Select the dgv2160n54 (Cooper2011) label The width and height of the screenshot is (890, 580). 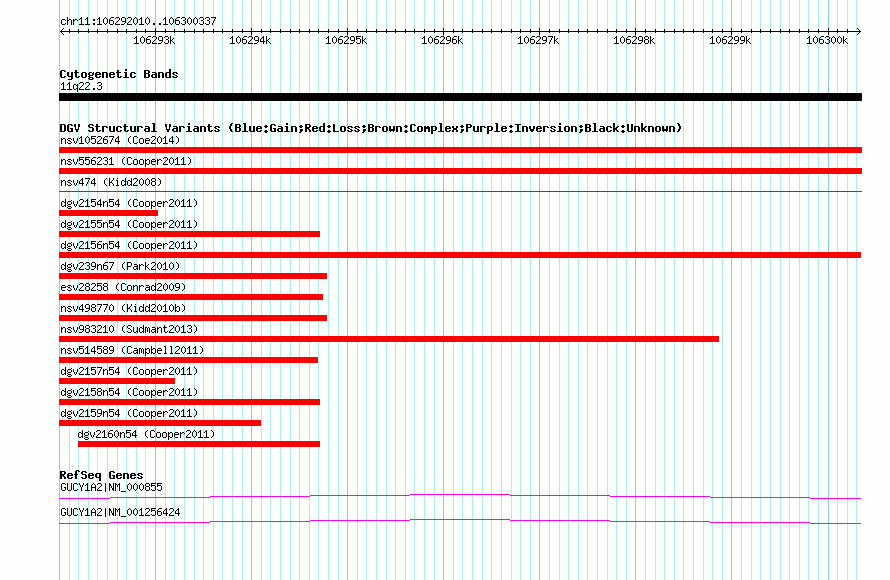coord(146,434)
